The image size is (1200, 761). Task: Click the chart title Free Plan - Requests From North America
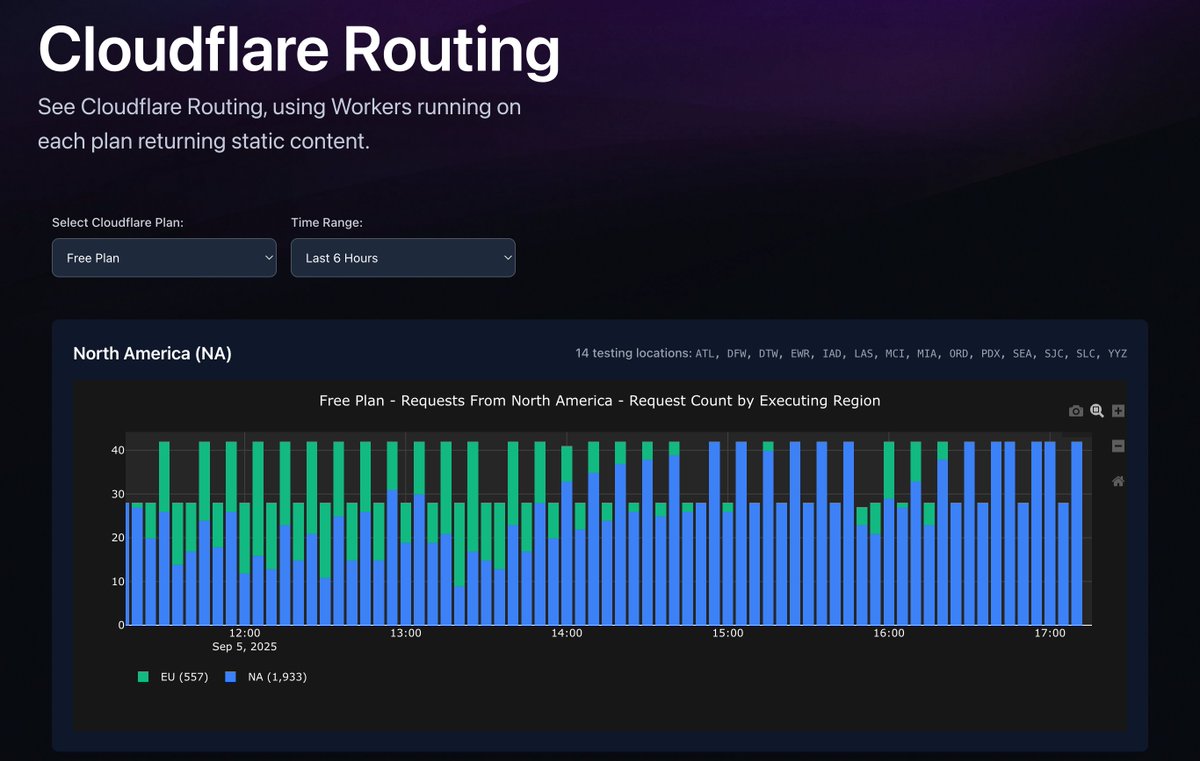click(x=600, y=400)
